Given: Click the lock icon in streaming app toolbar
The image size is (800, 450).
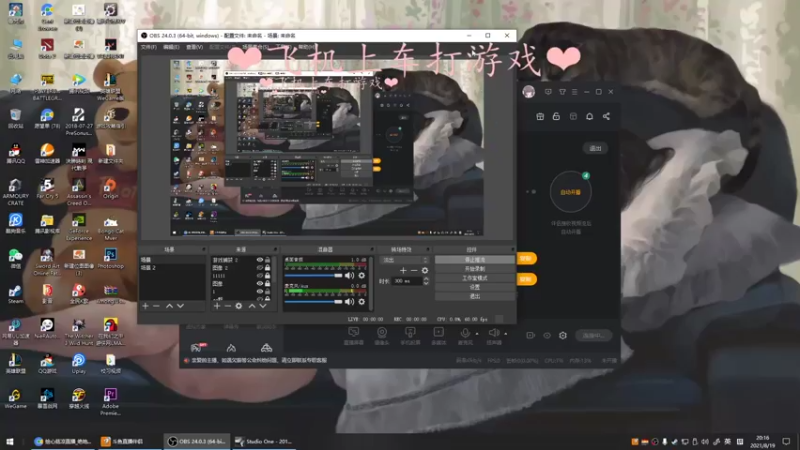Looking at the screenshot, I should click(556, 116).
